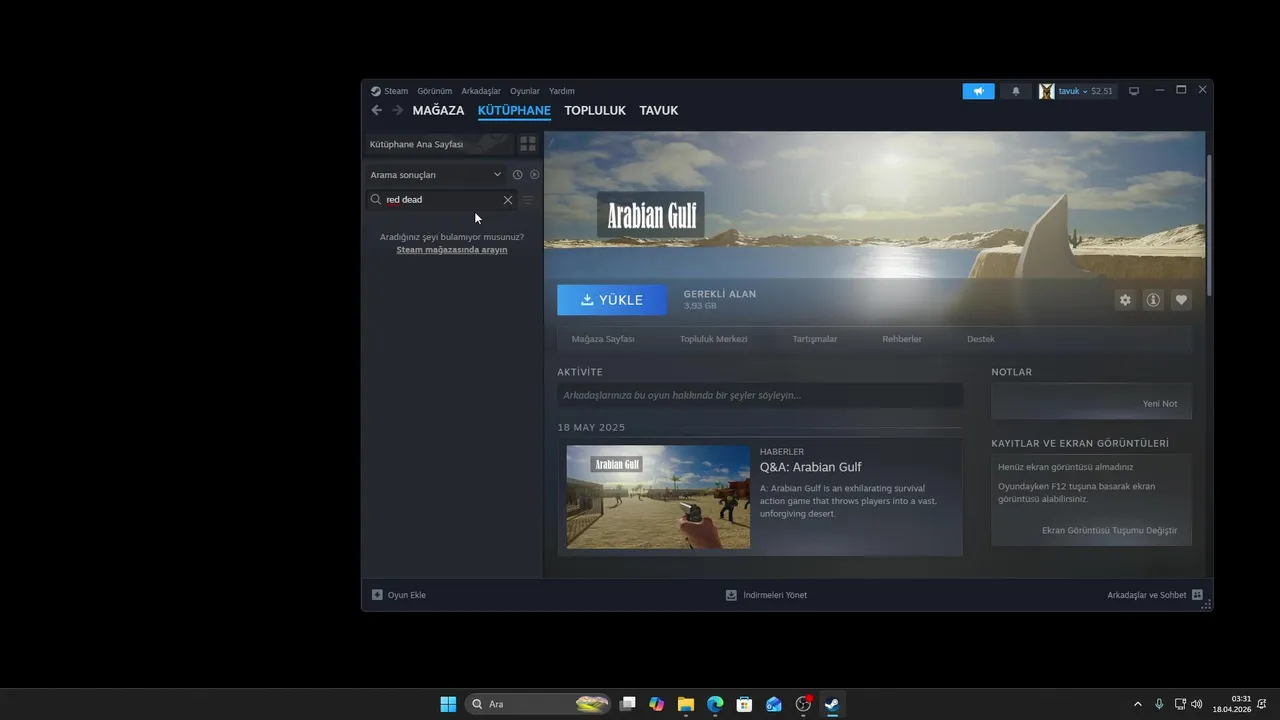Click Oyun Ekle text

[x=407, y=595]
